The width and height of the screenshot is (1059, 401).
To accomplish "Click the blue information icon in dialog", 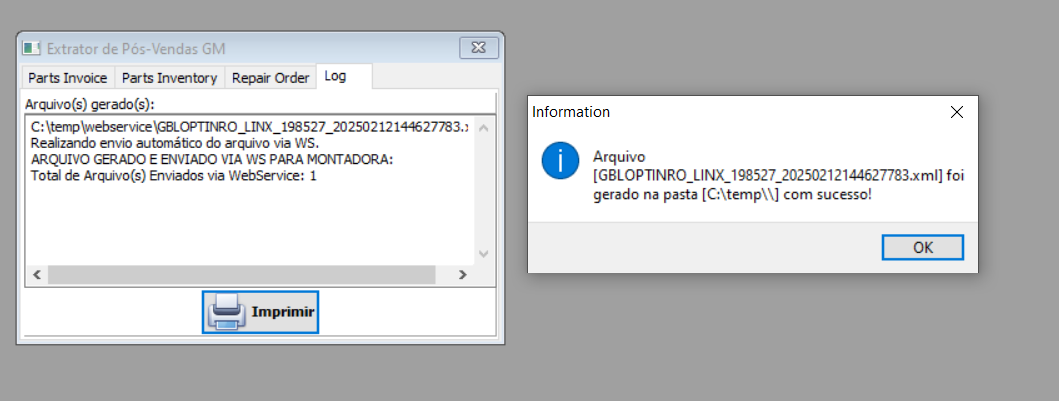I will point(560,161).
